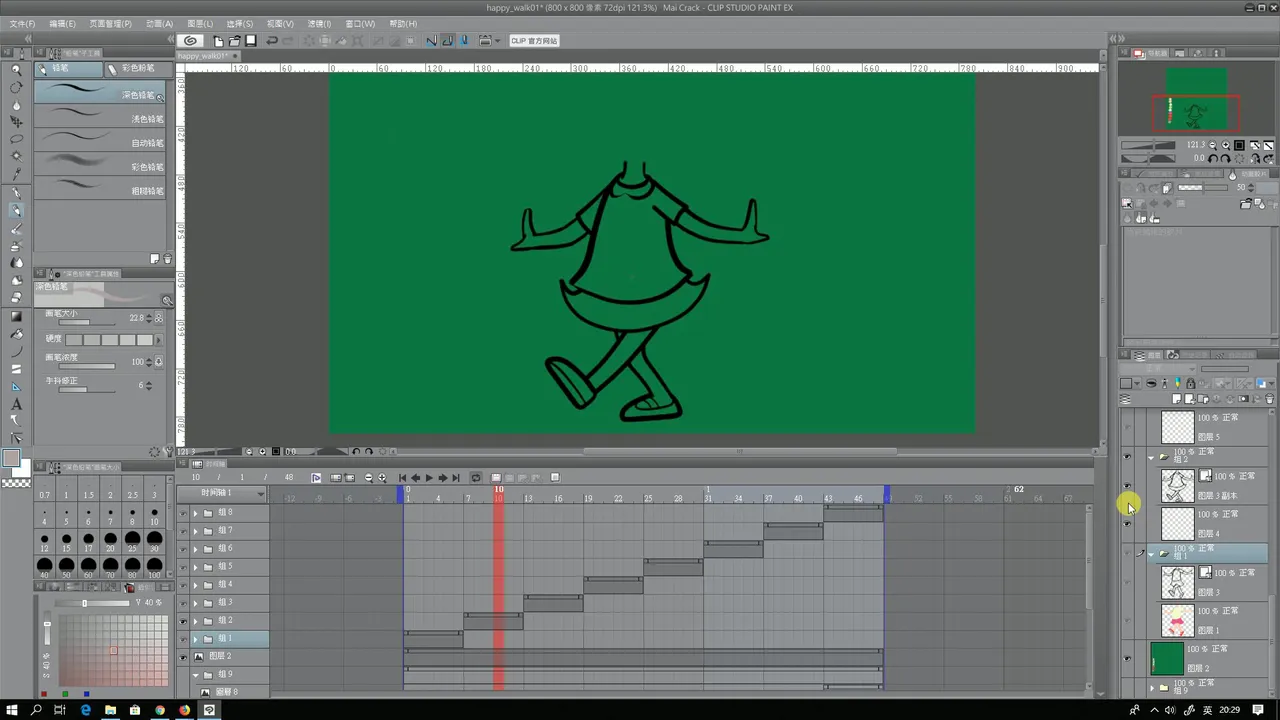This screenshot has height=720, width=1280.
Task: Redo the action in the toolbar
Action: [x=288, y=41]
